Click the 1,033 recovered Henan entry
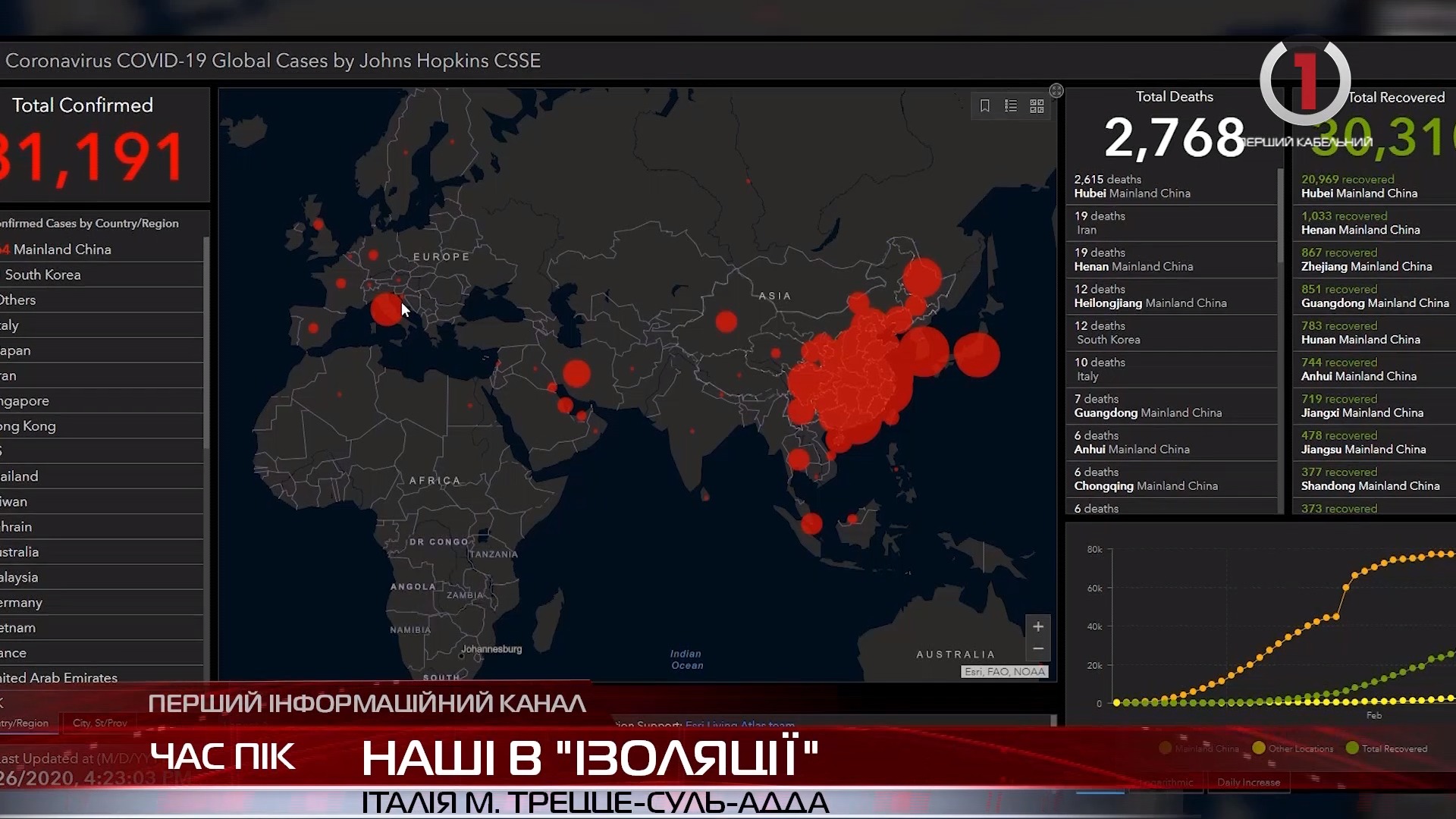The height and width of the screenshot is (819, 1456). pos(1376,223)
